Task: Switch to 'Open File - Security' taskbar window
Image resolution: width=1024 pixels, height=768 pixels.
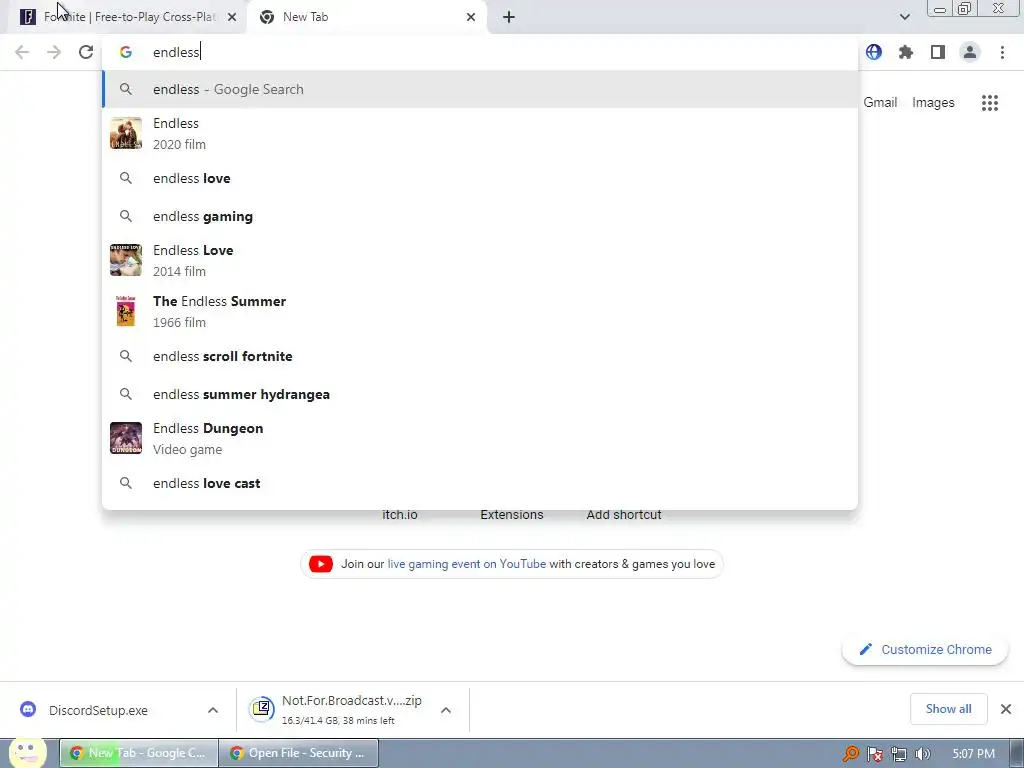Action: click(298, 753)
